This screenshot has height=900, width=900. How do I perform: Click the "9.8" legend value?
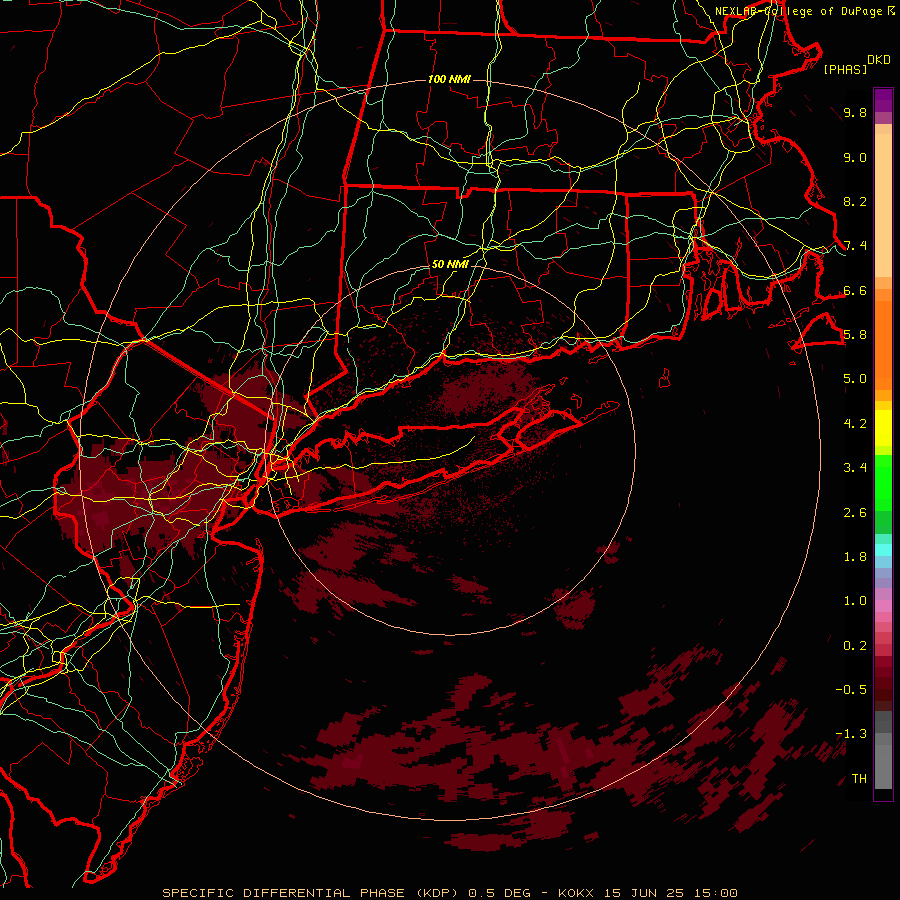pyautogui.click(x=855, y=112)
